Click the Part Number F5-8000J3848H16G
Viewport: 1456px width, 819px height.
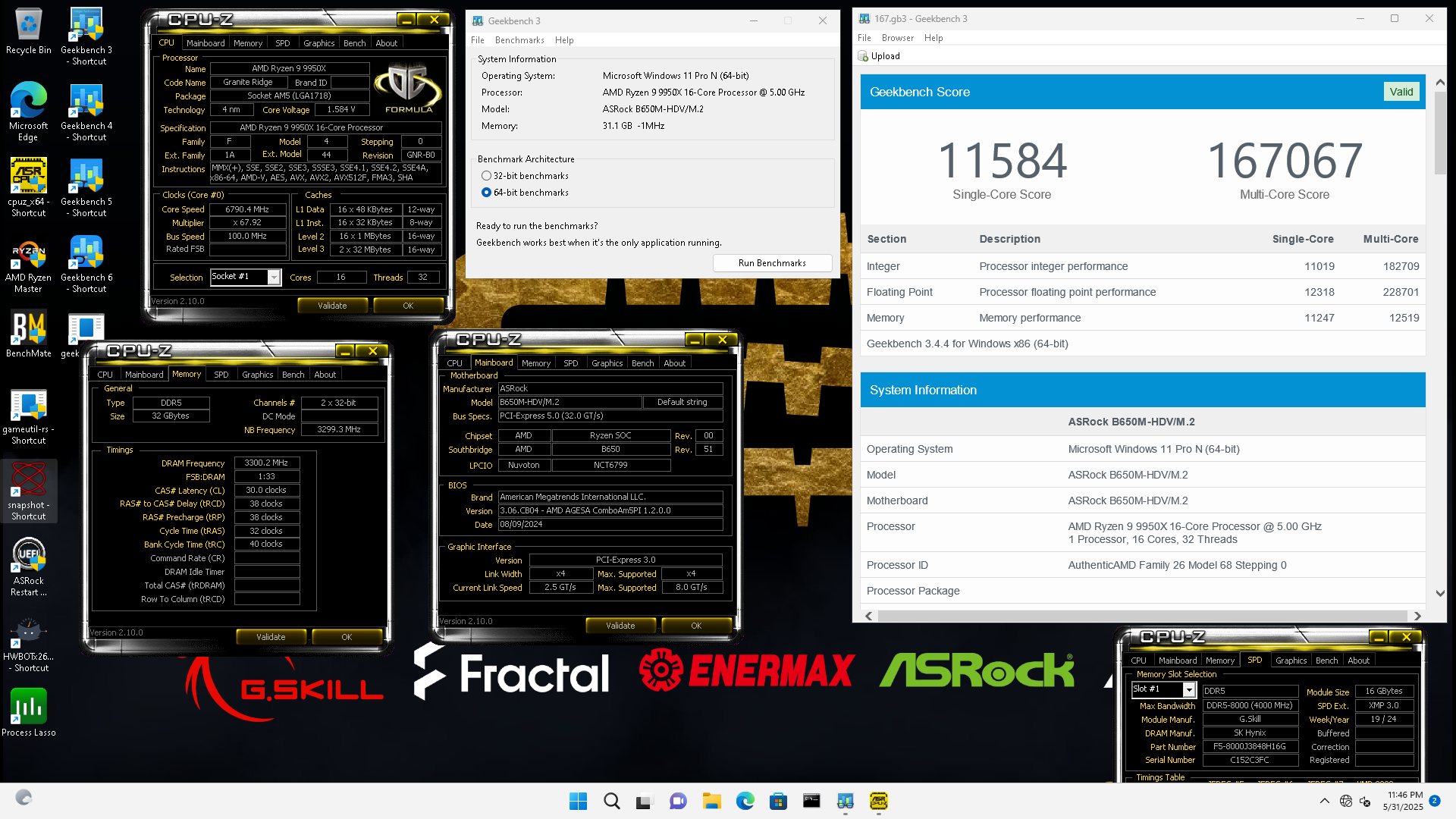[1250, 746]
